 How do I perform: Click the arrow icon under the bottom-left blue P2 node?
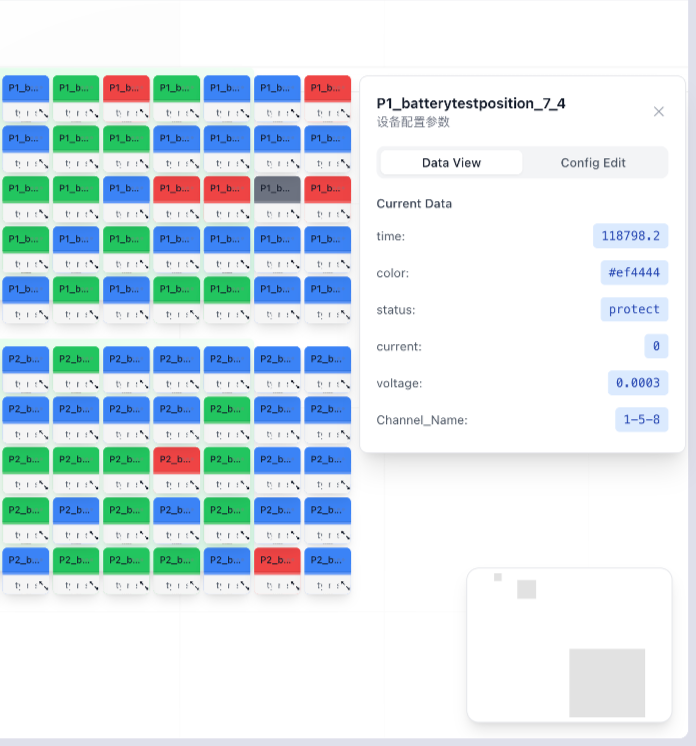(x=42, y=585)
